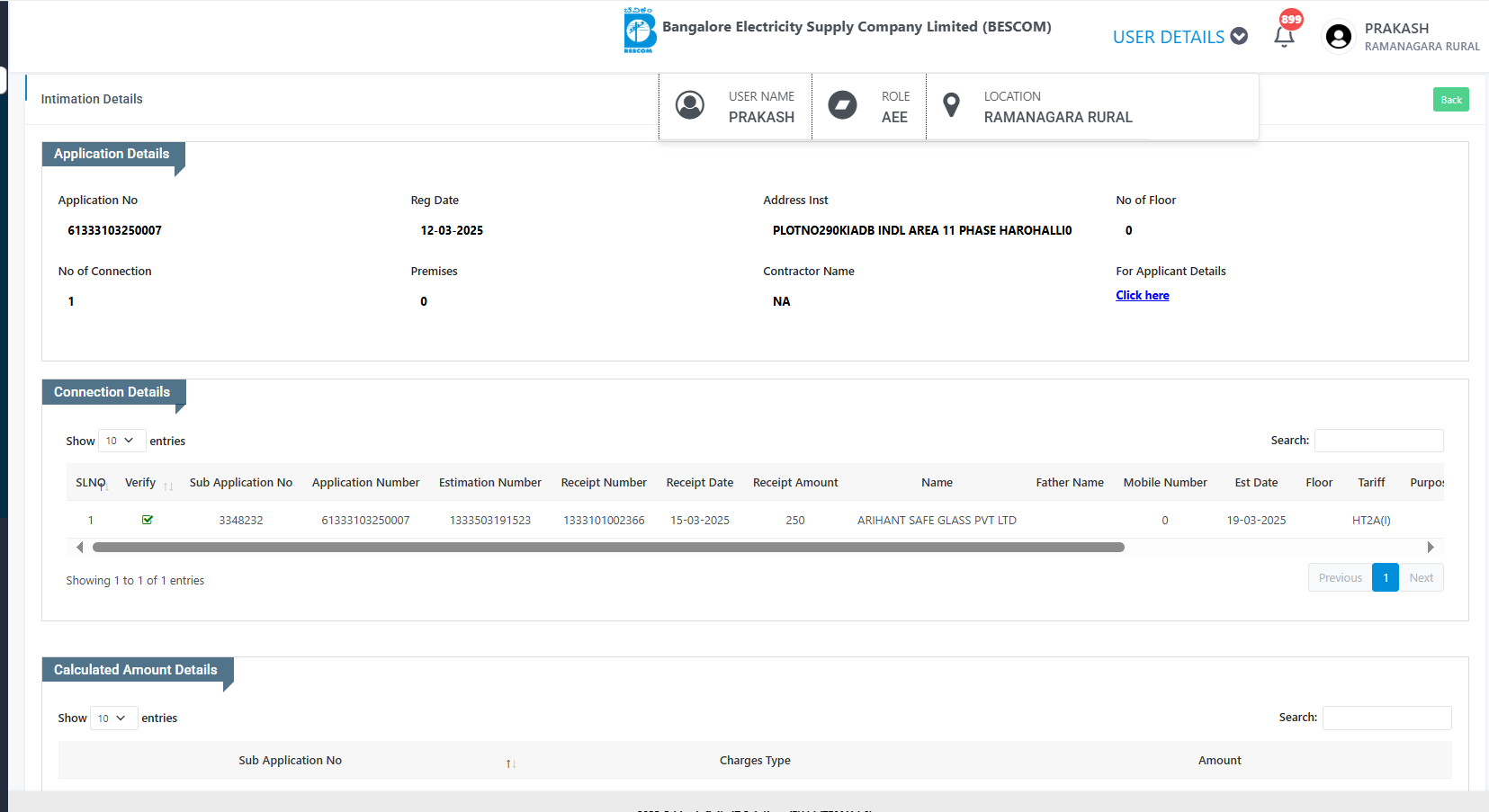1489x812 pixels.
Task: Click the Prakash profile avatar icon
Action: [x=1338, y=37]
